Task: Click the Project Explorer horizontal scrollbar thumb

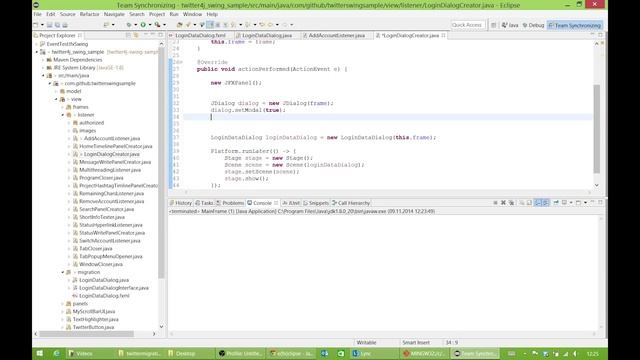Action: 87,334
